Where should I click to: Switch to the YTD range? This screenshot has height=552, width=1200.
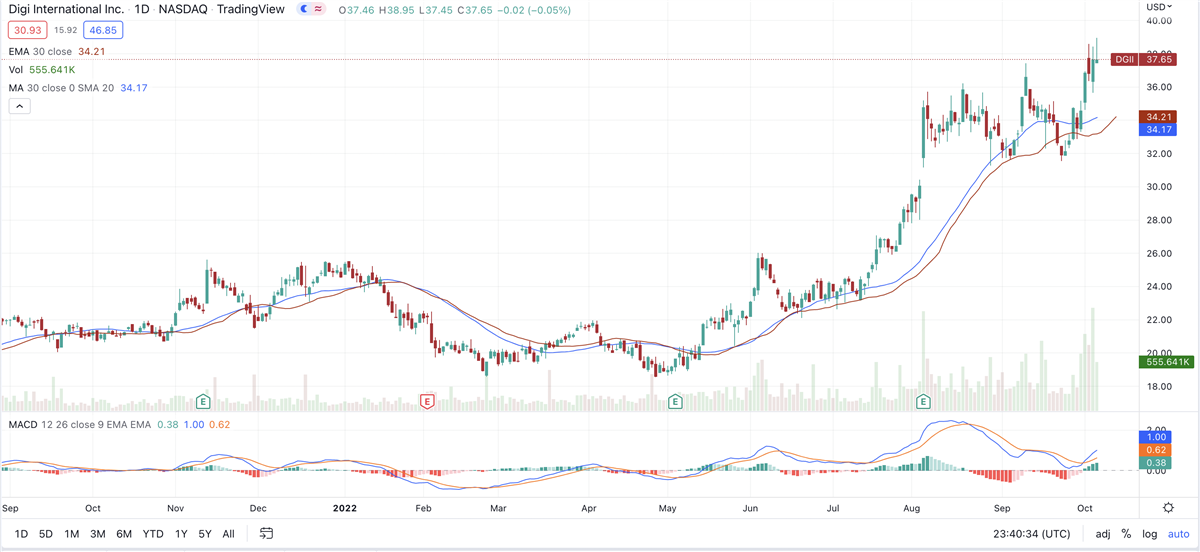click(x=153, y=534)
